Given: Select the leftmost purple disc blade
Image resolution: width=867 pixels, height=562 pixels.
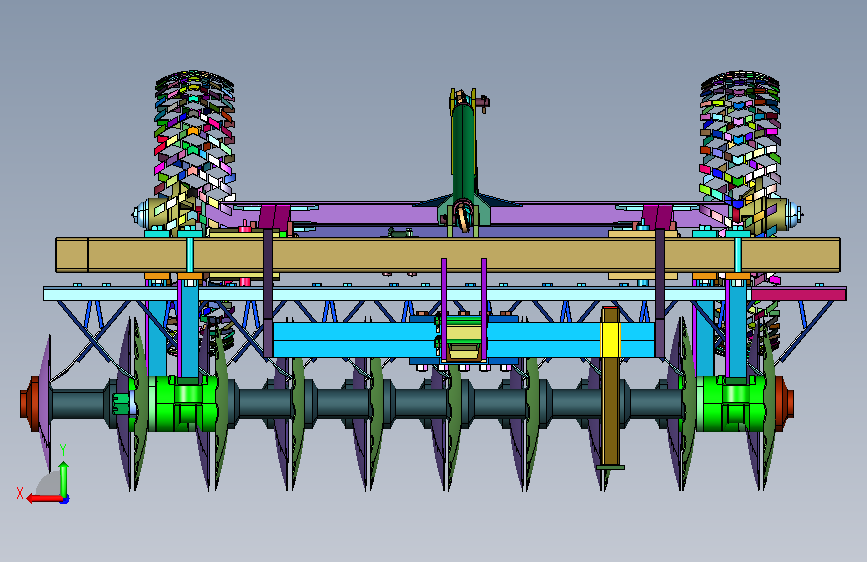Looking at the screenshot, I should (45, 404).
